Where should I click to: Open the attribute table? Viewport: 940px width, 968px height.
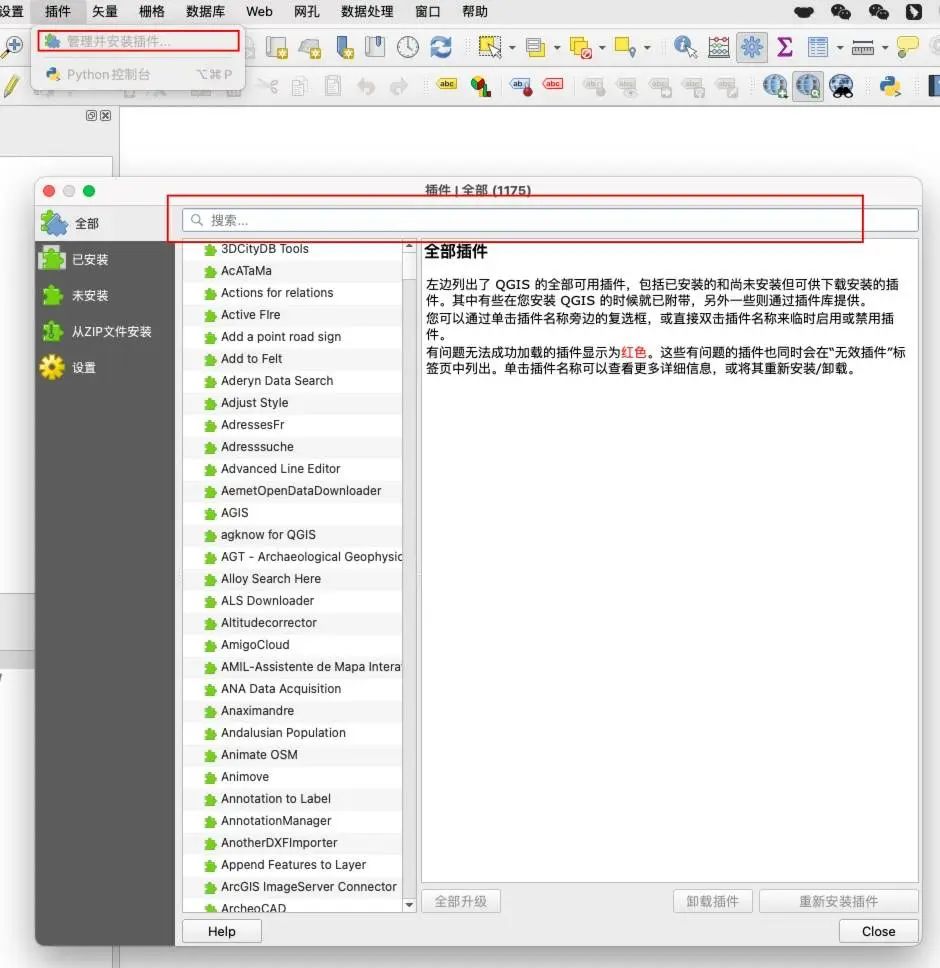coord(818,47)
